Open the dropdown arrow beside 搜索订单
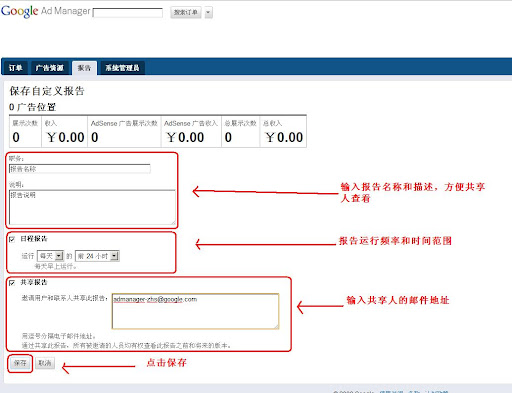The height and width of the screenshot is (393, 512). pos(209,13)
